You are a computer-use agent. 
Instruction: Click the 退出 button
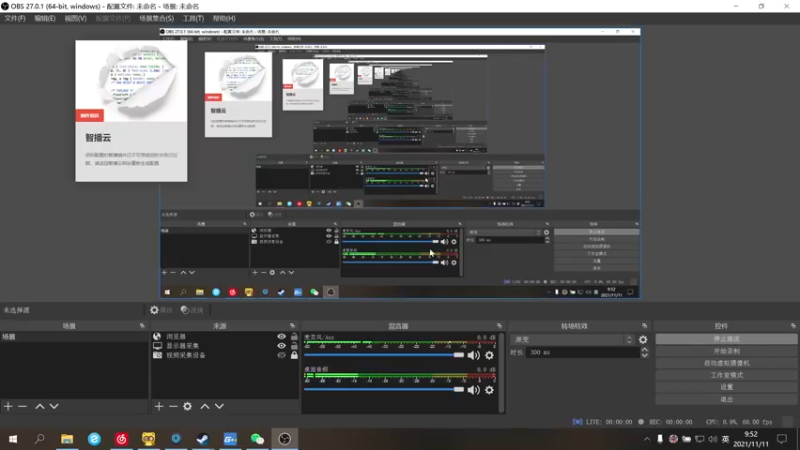[727, 399]
